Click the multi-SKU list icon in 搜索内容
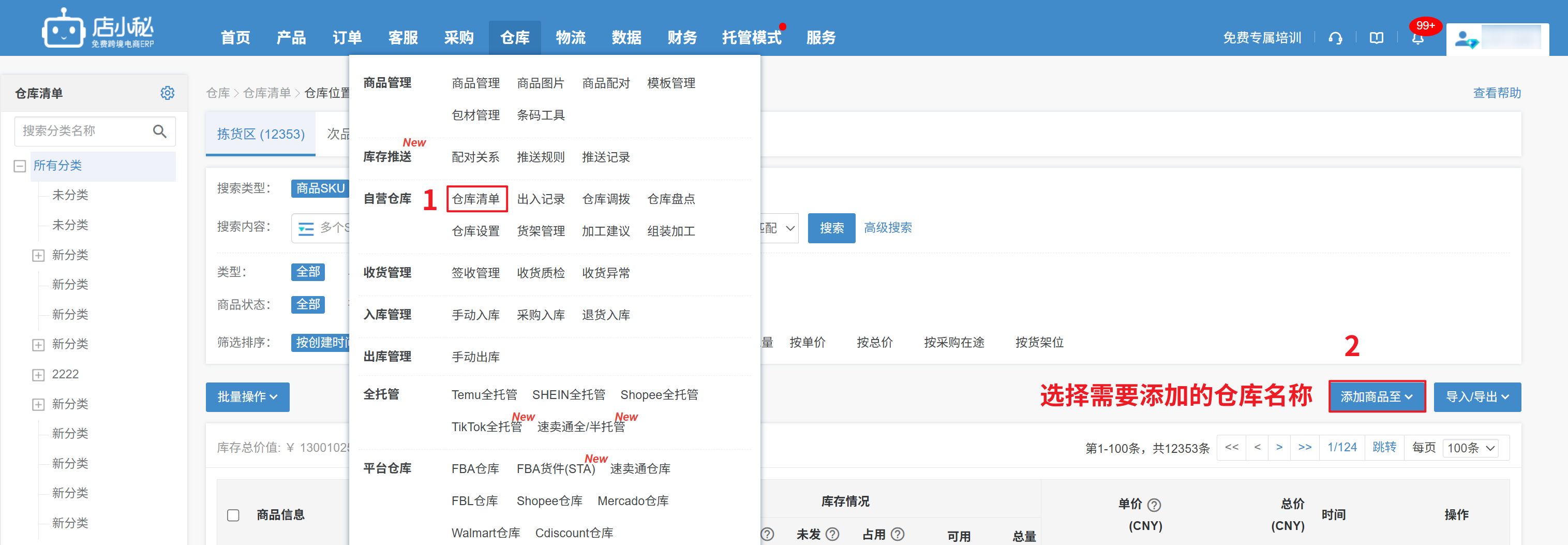Screen dimensions: 1568x545 coord(306,228)
